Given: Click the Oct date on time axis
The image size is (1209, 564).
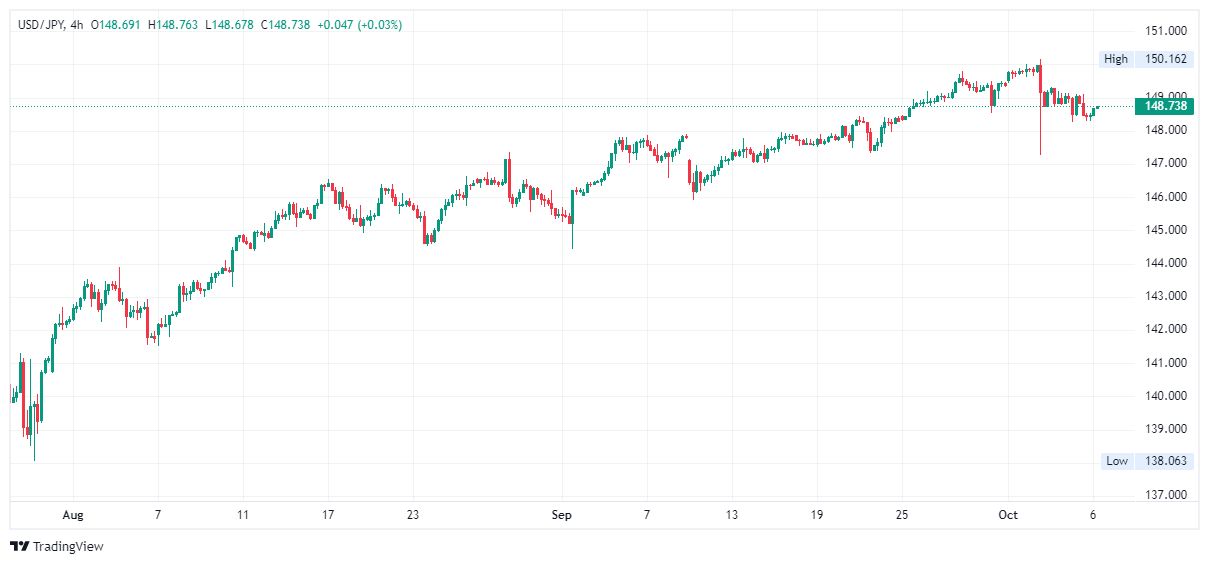Looking at the screenshot, I should (1008, 515).
